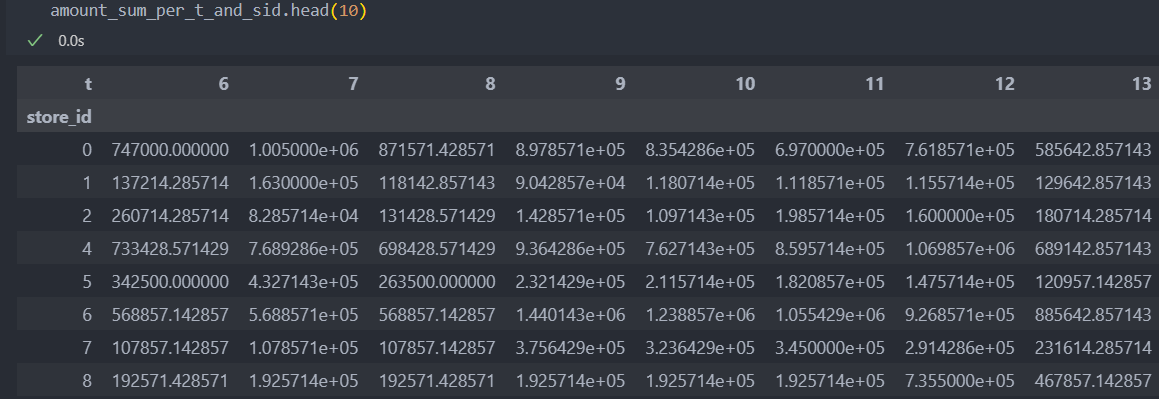Click the code line amount_sum_per_t_and_sid.head(10)

pyautogui.click(x=208, y=12)
